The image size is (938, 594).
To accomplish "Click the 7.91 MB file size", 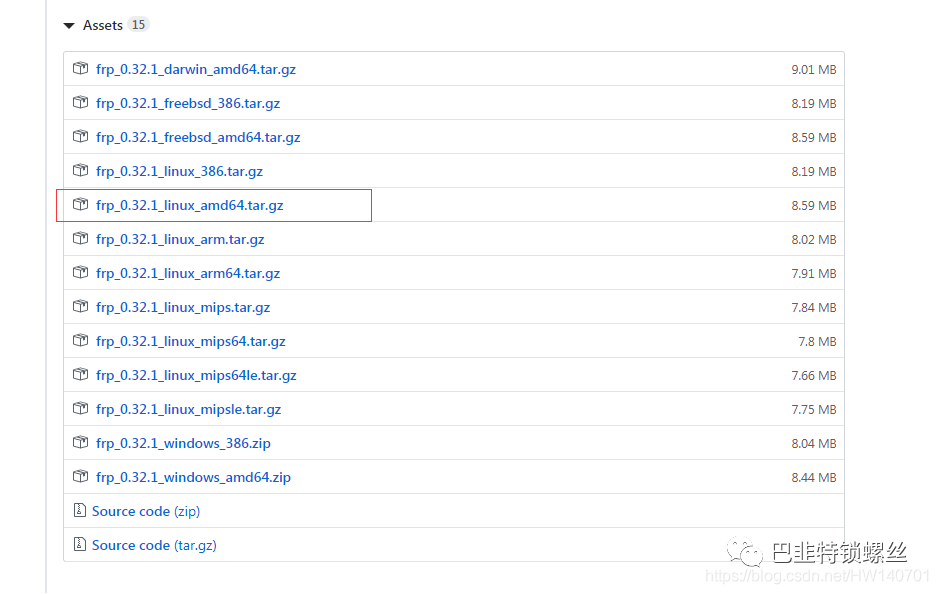I will 814,274.
